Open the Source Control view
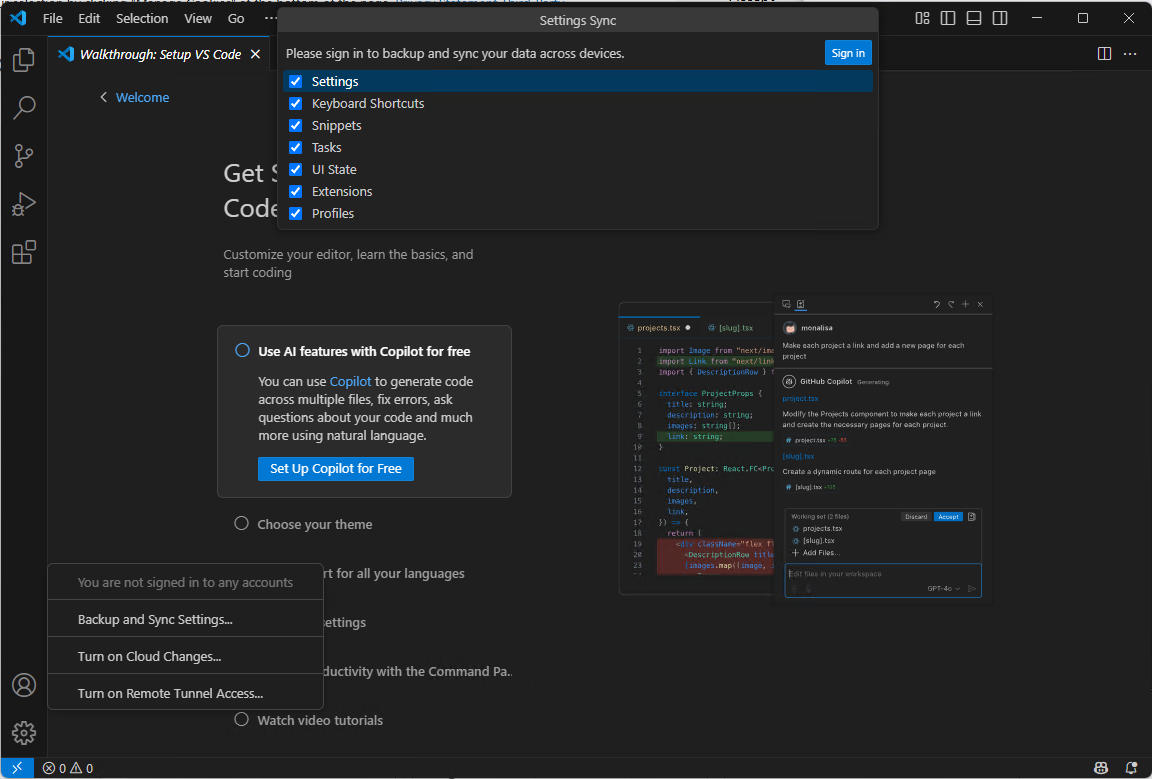 click(23, 155)
